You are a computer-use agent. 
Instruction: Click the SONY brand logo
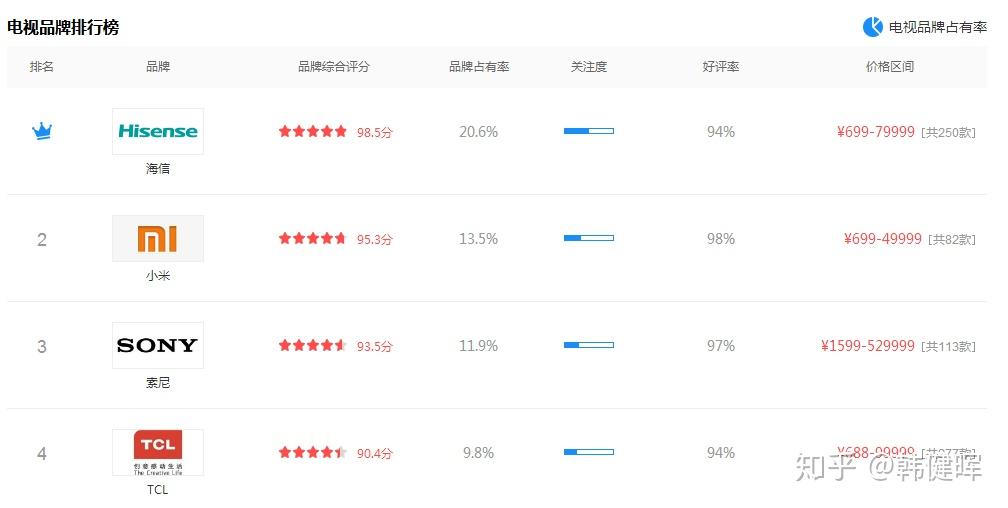click(158, 345)
